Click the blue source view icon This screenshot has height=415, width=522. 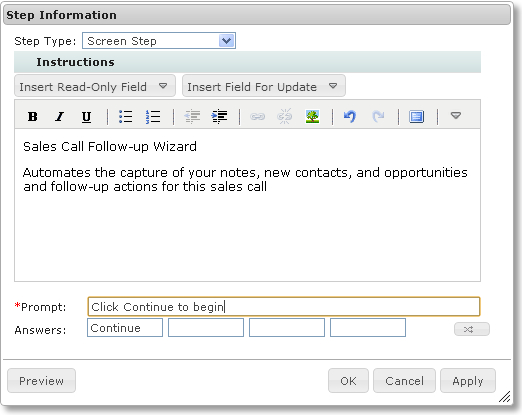pos(416,117)
